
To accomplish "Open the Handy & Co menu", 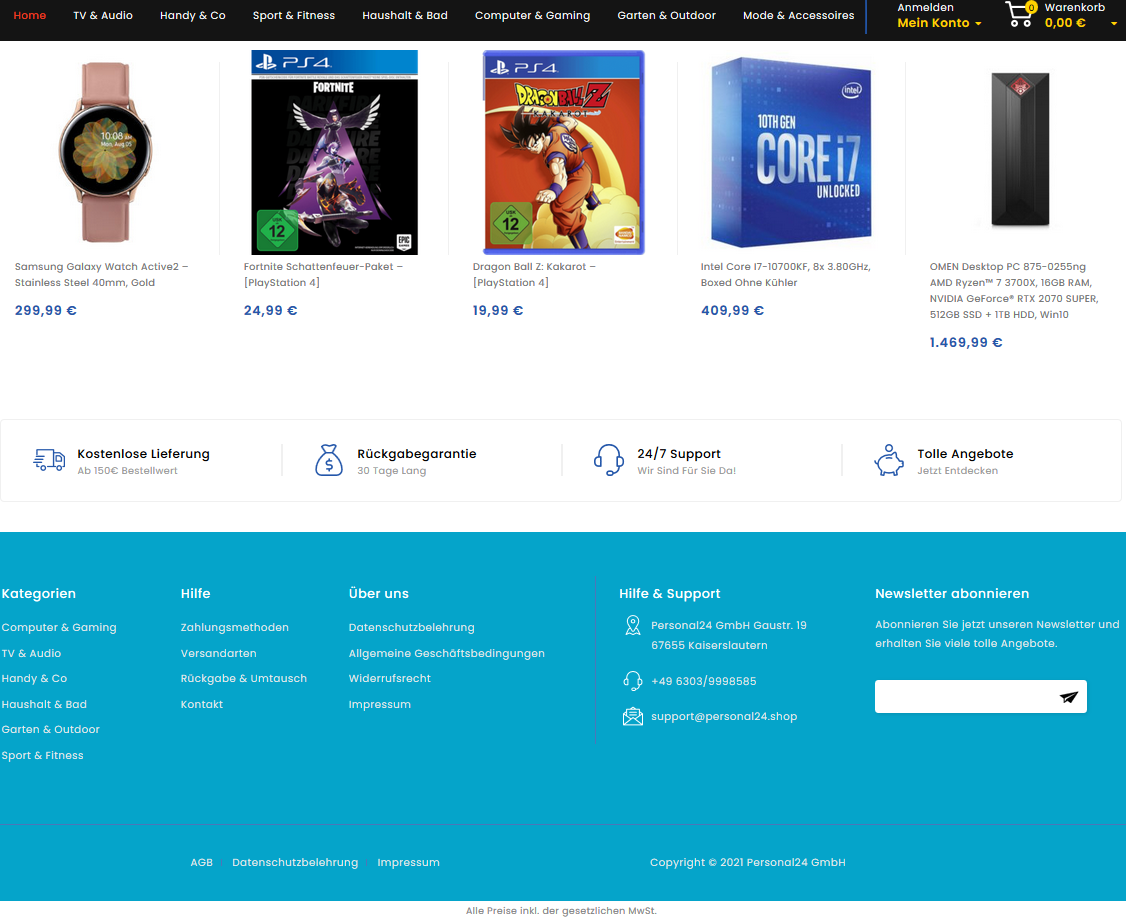I will (x=192, y=15).
